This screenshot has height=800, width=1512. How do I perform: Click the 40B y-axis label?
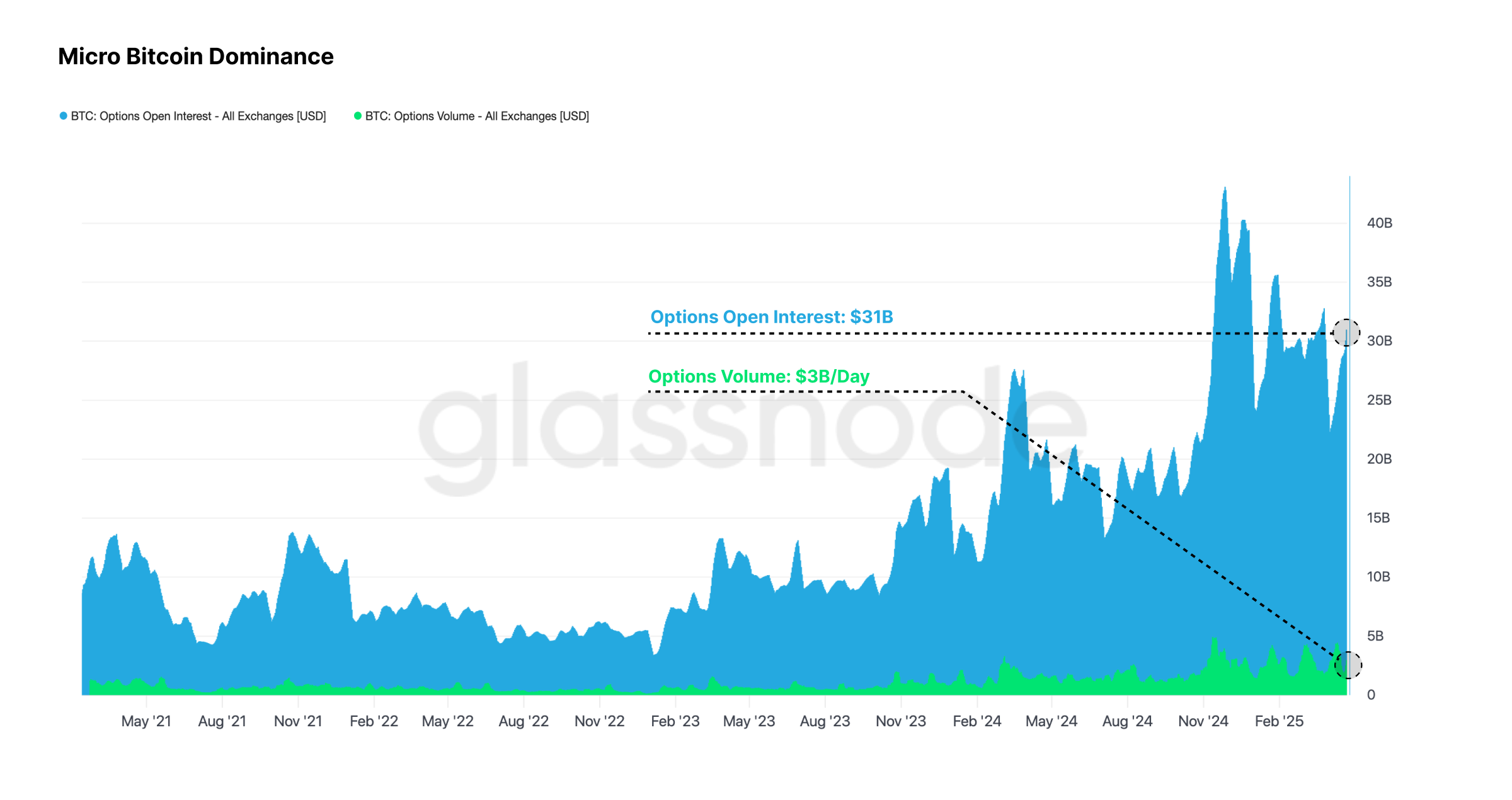point(1379,223)
